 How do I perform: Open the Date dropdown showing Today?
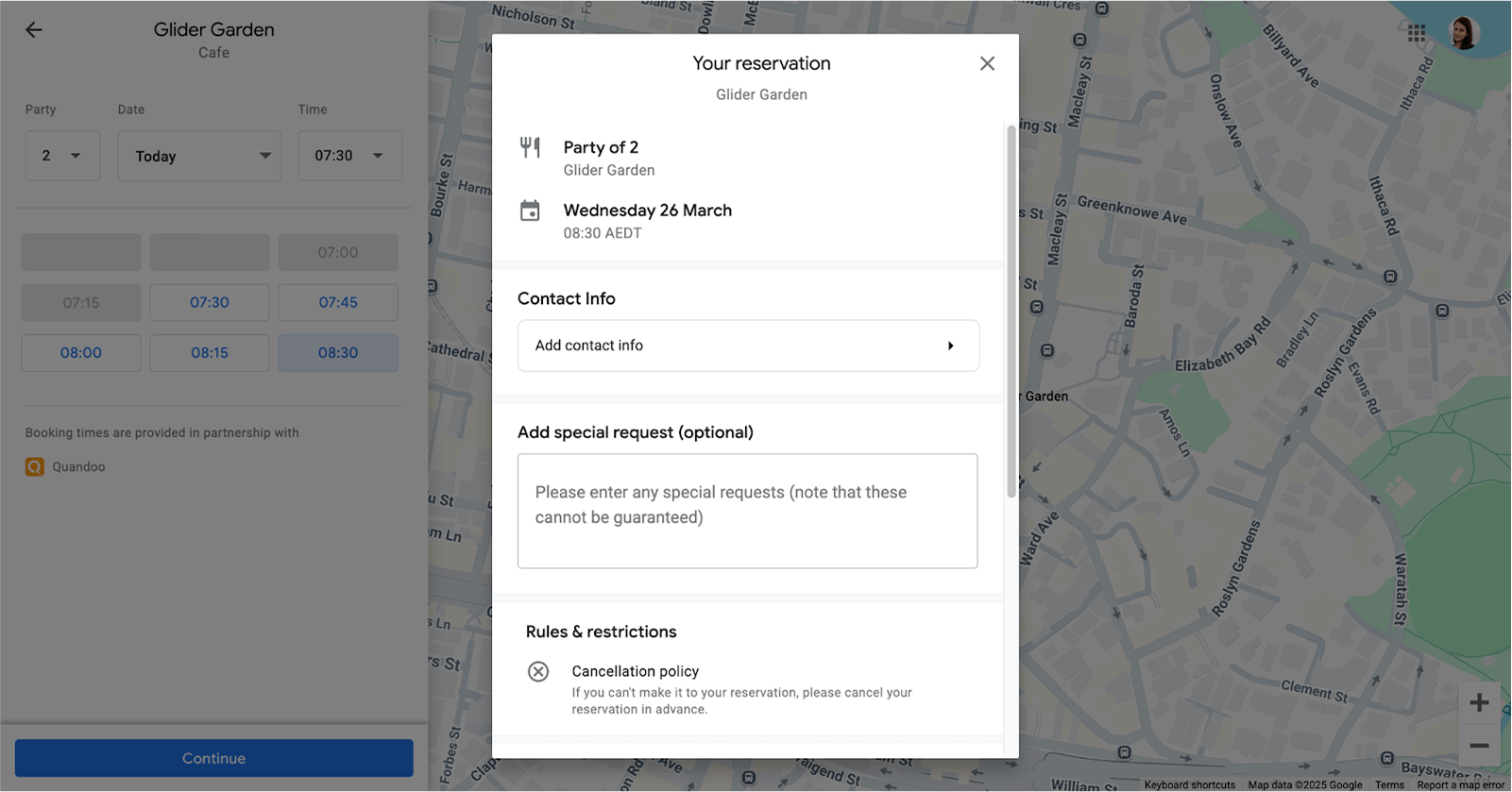[199, 156]
